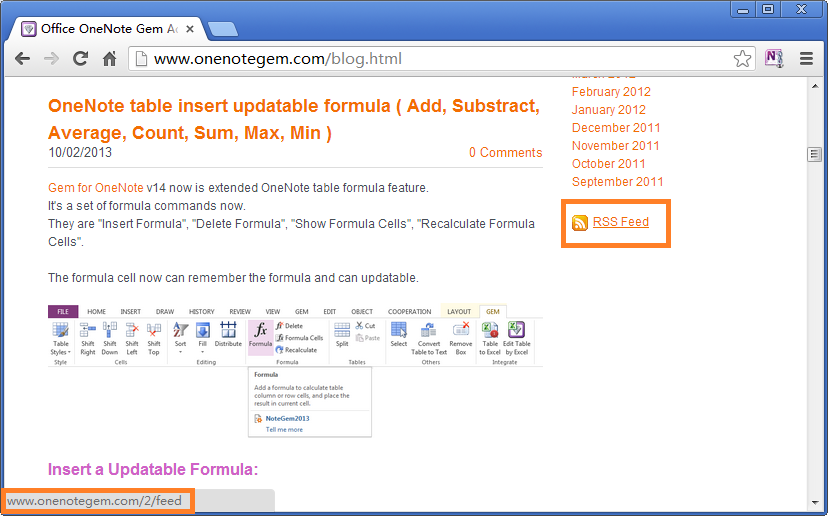Click the browser Forward arrow
This screenshot has height=516, width=828.
point(51,59)
